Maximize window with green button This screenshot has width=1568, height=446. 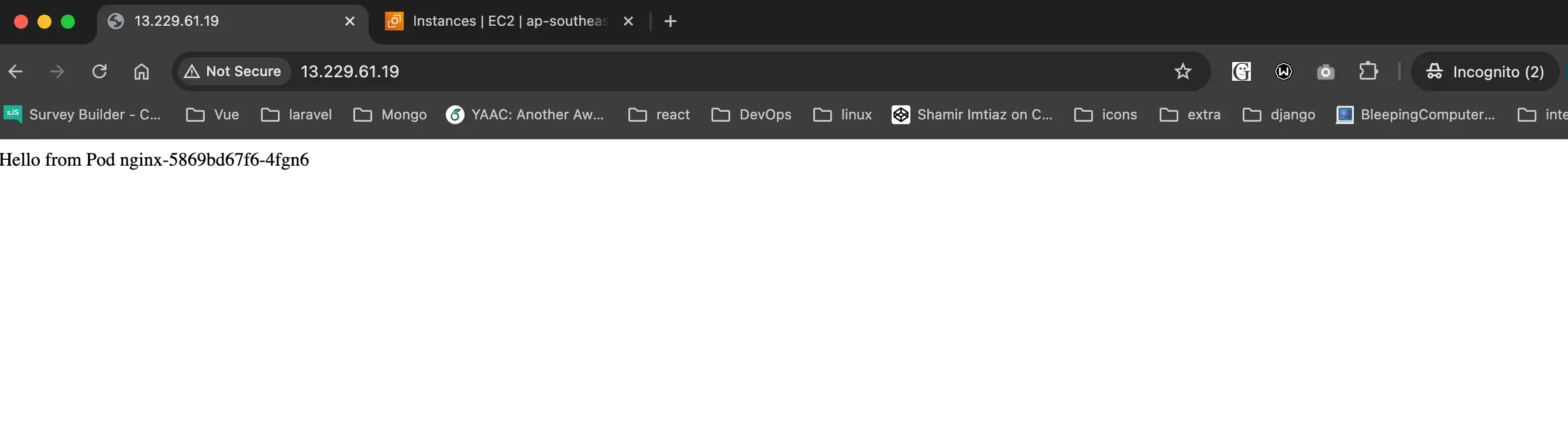[68, 22]
